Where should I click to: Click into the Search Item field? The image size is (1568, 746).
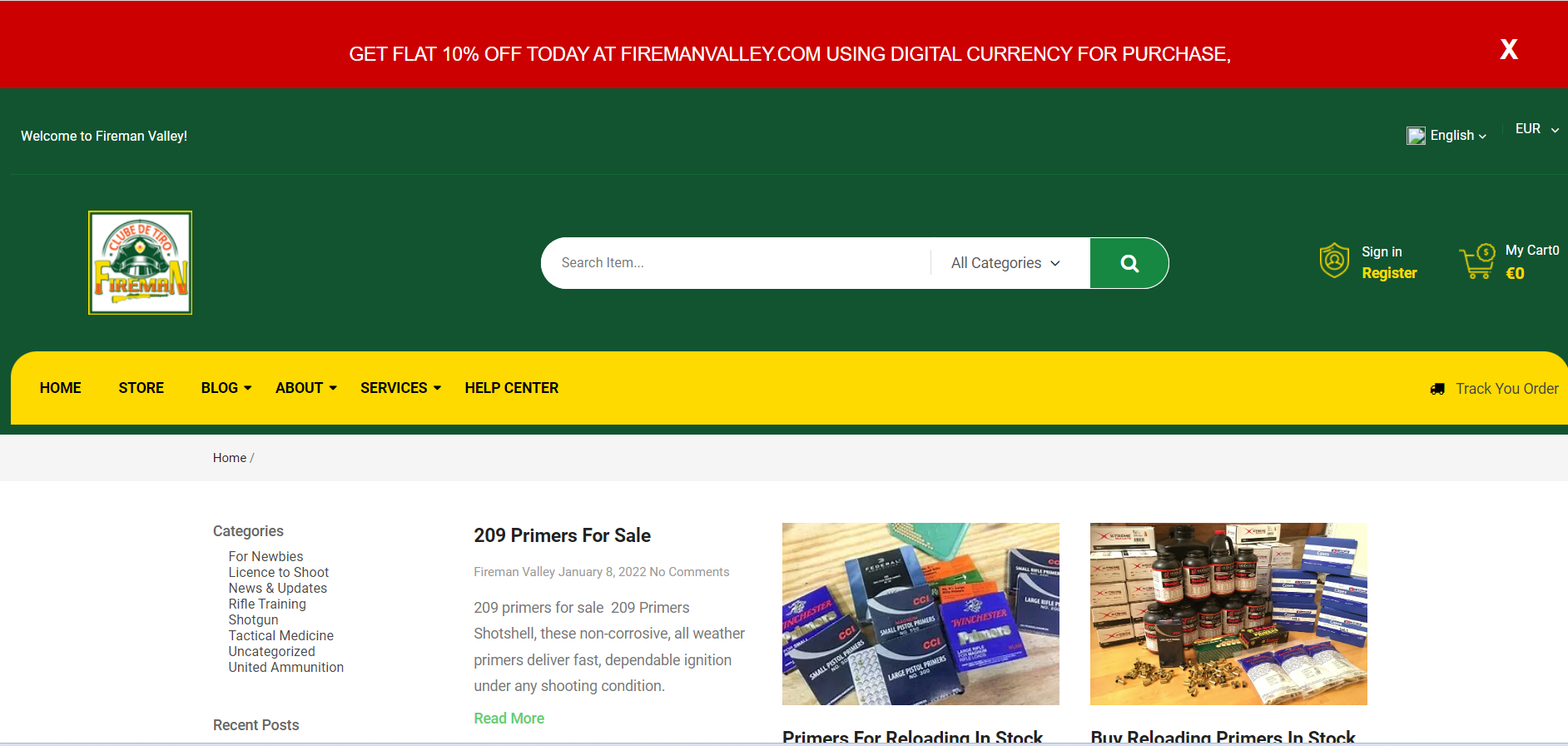736,263
